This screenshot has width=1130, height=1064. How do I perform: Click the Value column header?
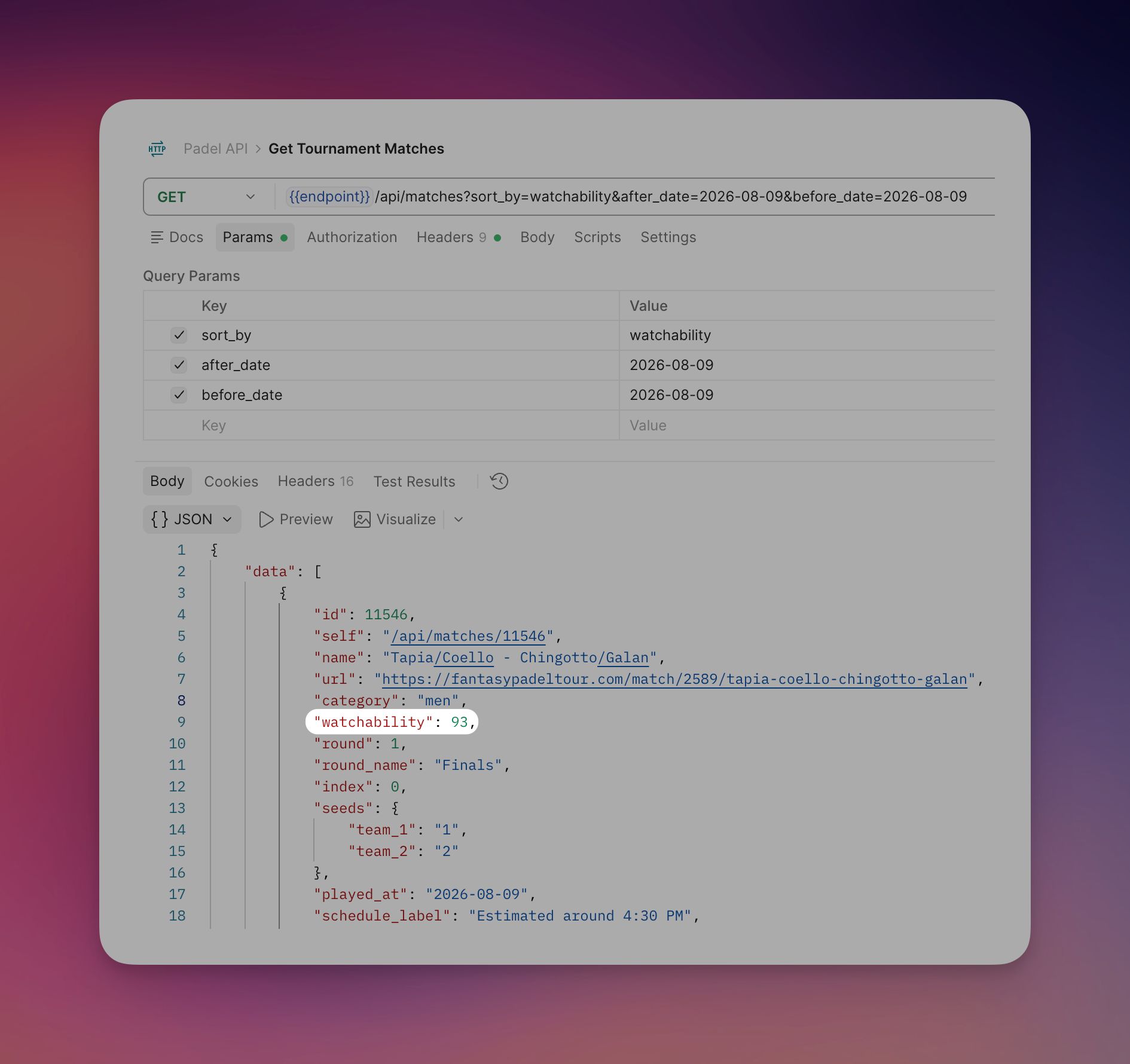click(649, 306)
